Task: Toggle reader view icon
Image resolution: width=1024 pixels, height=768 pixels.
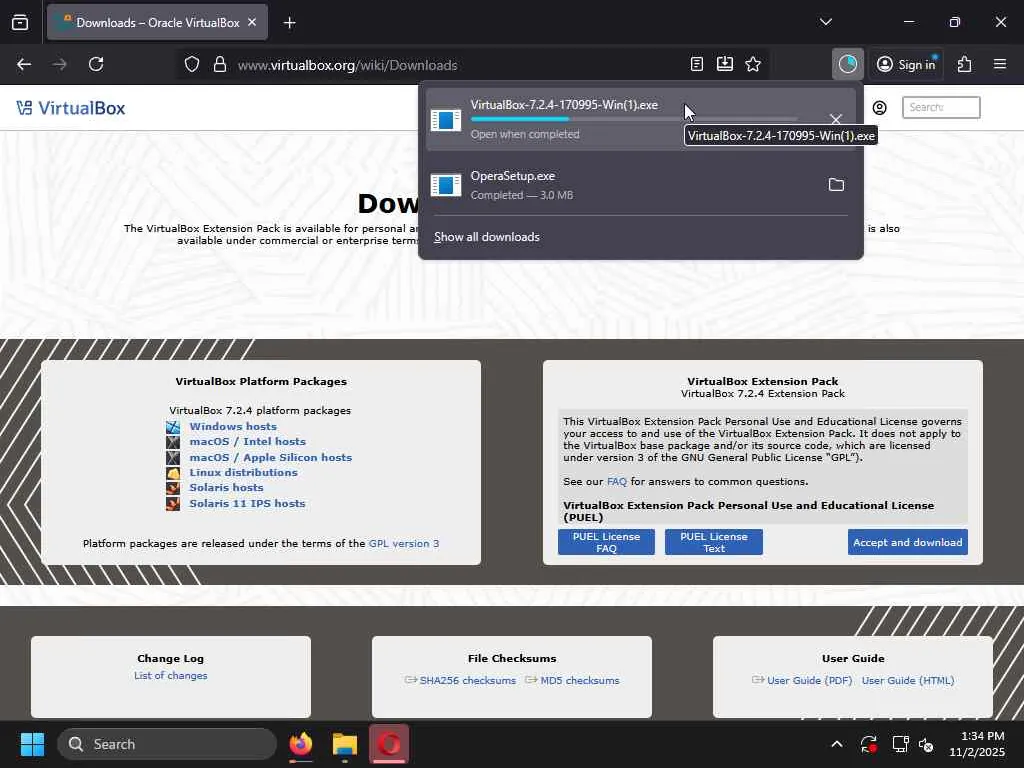Action: tap(697, 65)
